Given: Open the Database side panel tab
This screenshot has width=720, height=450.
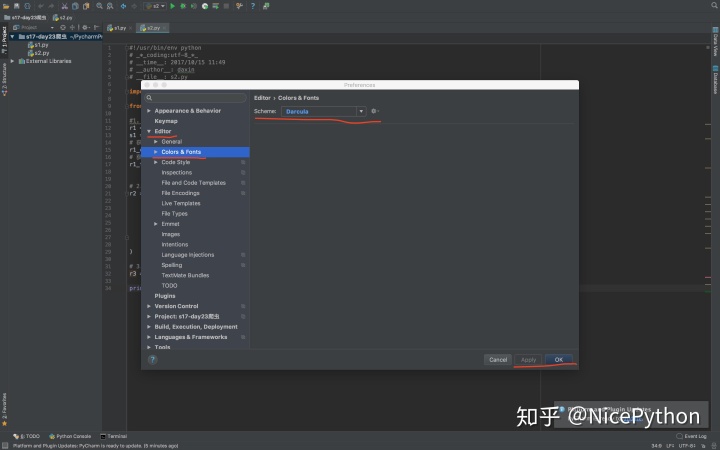Looking at the screenshot, I should 715,79.
